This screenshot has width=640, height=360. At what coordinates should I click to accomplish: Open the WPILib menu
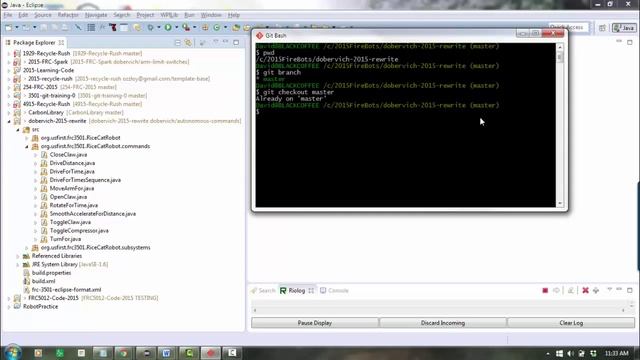point(169,15)
